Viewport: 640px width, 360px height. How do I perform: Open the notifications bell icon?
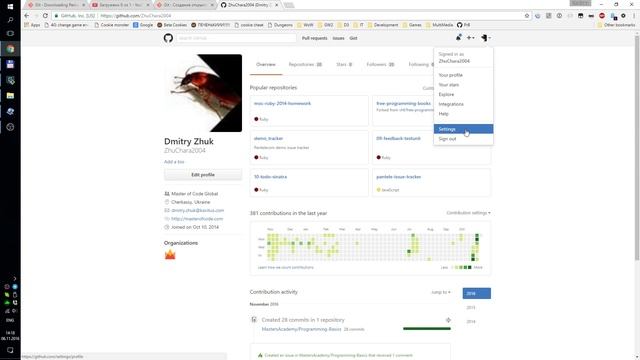458,38
